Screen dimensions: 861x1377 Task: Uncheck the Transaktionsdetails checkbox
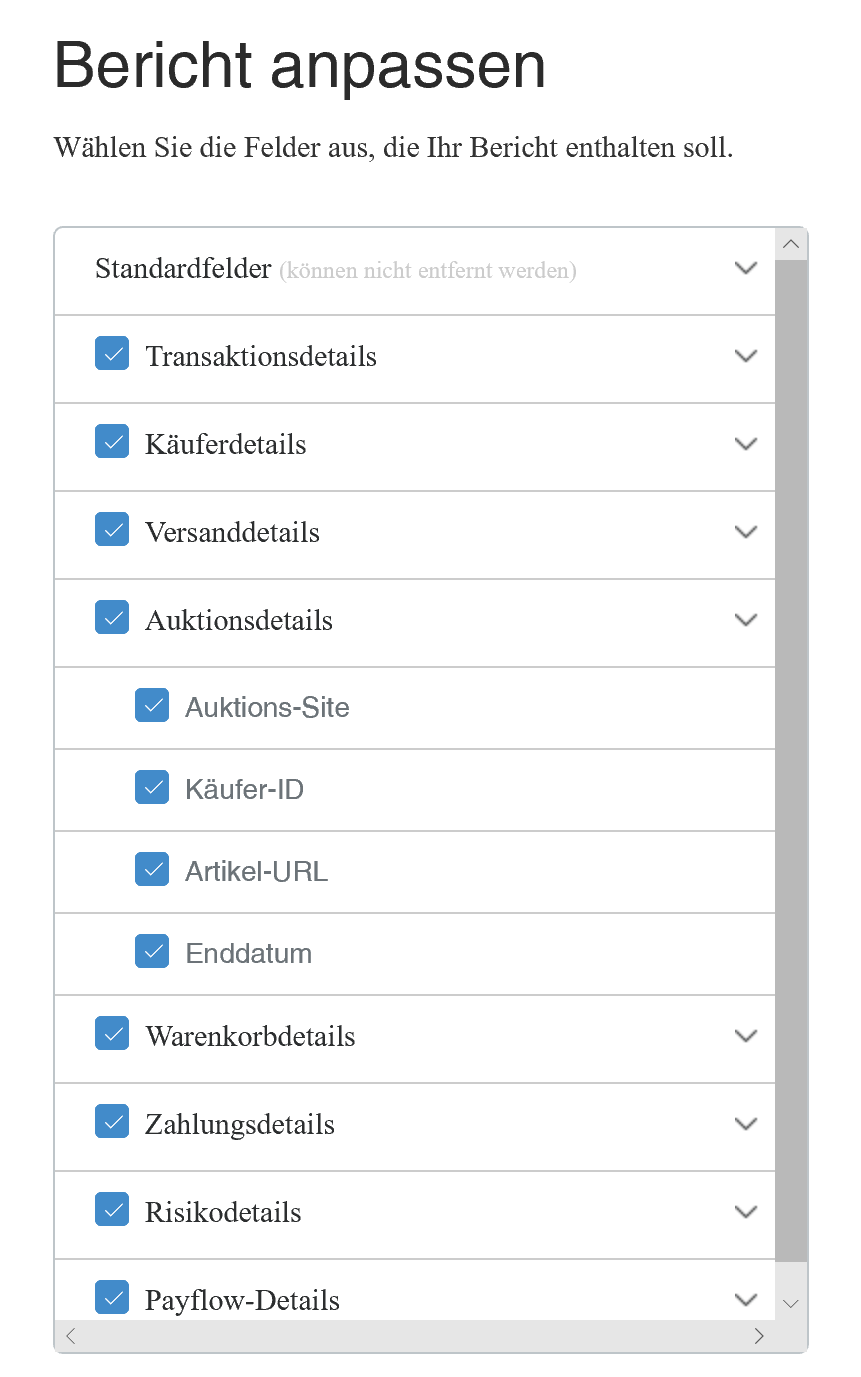pyautogui.click(x=112, y=353)
